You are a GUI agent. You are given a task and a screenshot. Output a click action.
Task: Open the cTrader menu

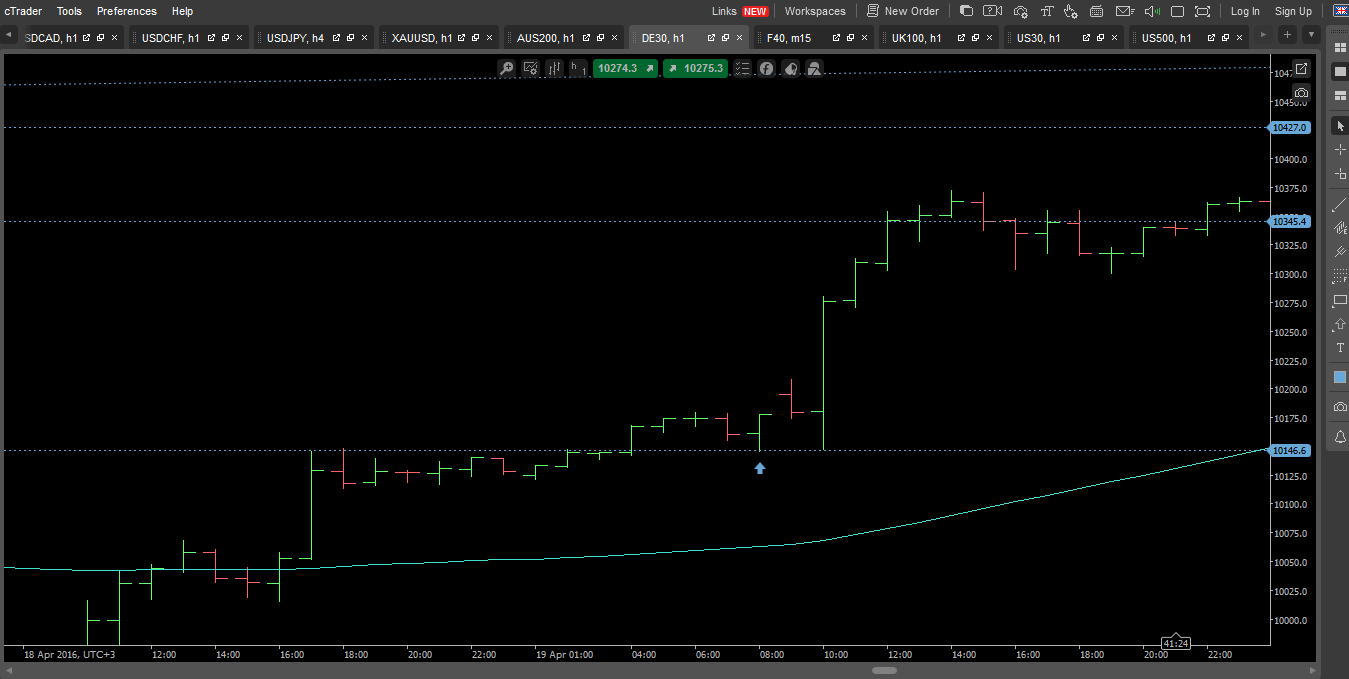click(23, 11)
